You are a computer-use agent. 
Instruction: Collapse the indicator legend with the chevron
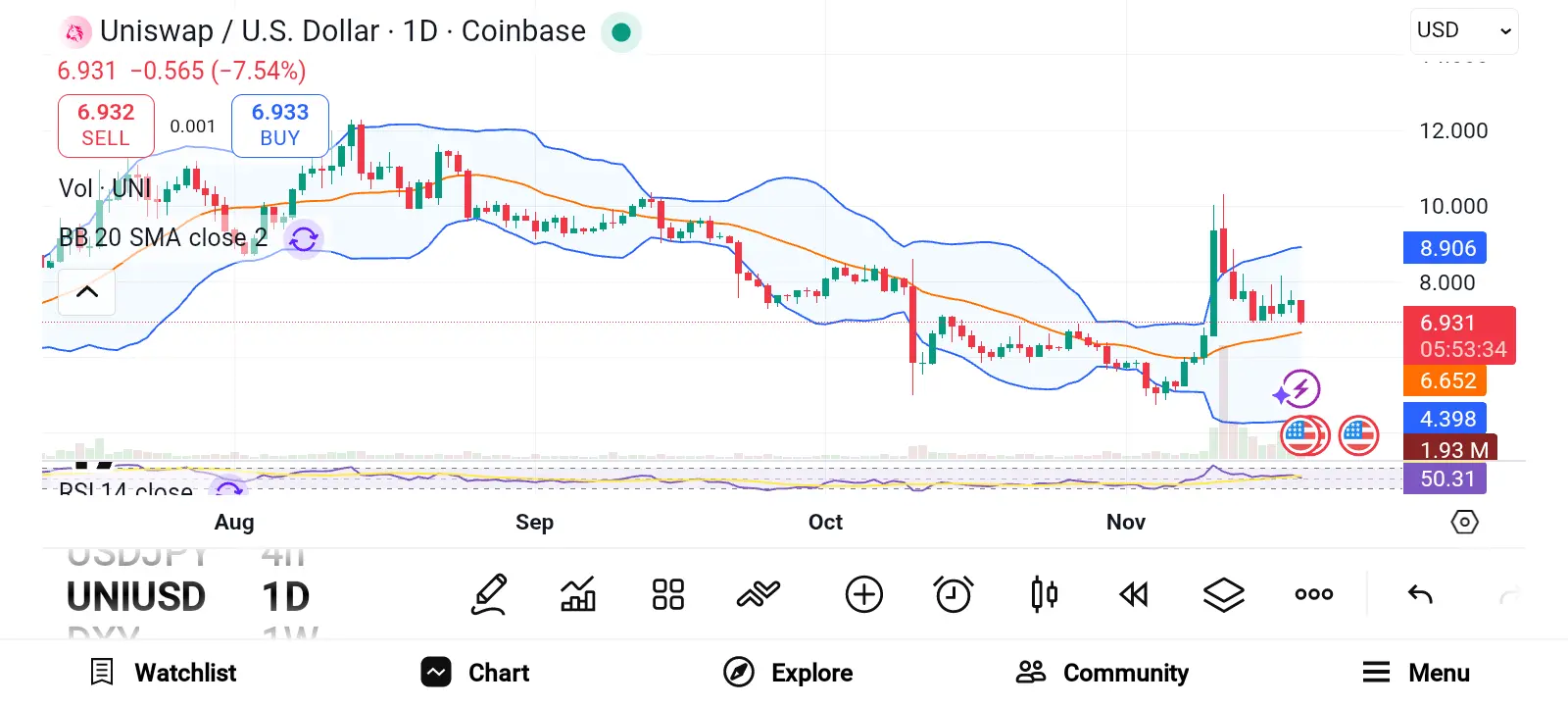click(87, 291)
